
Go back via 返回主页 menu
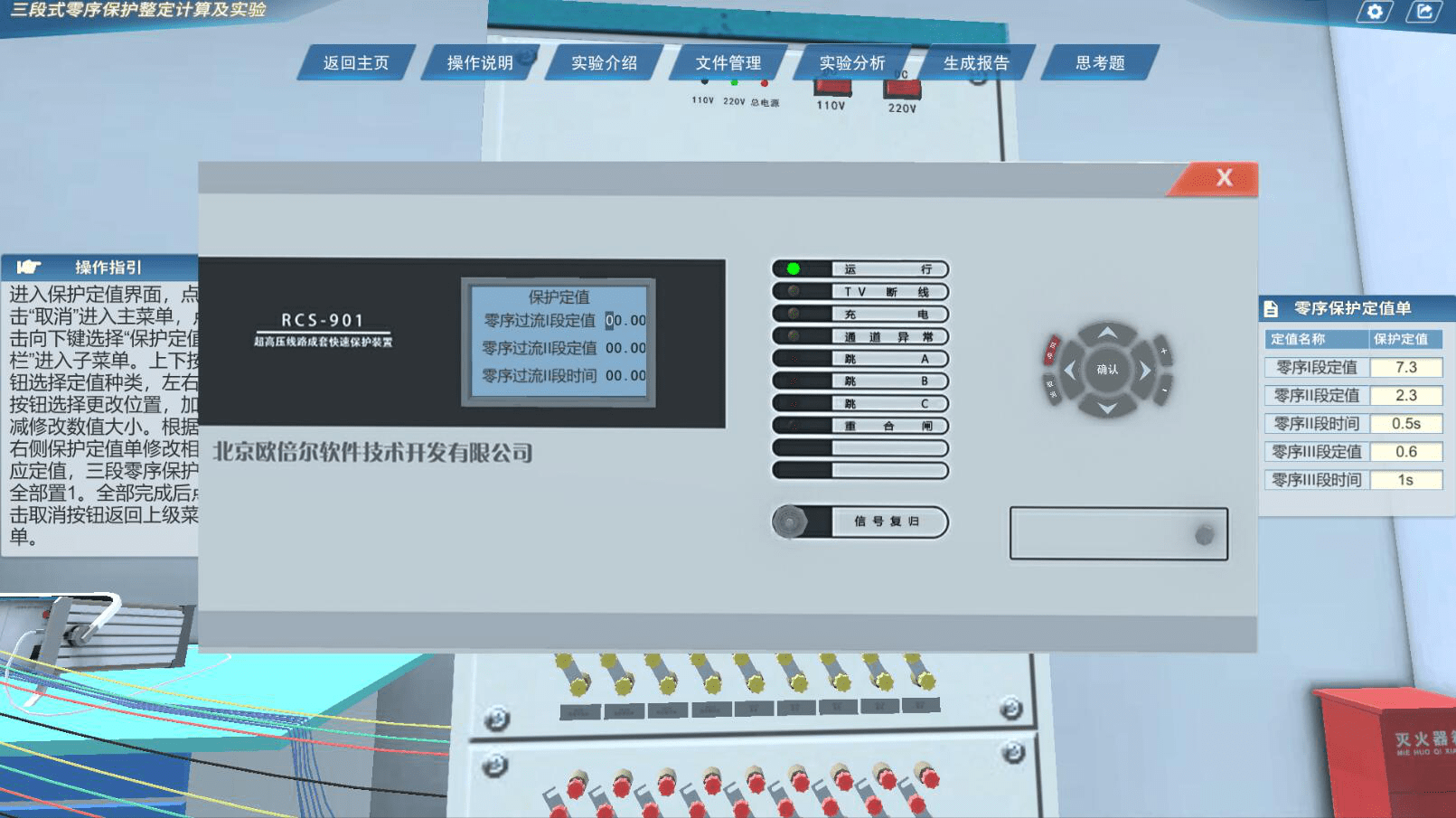click(356, 62)
